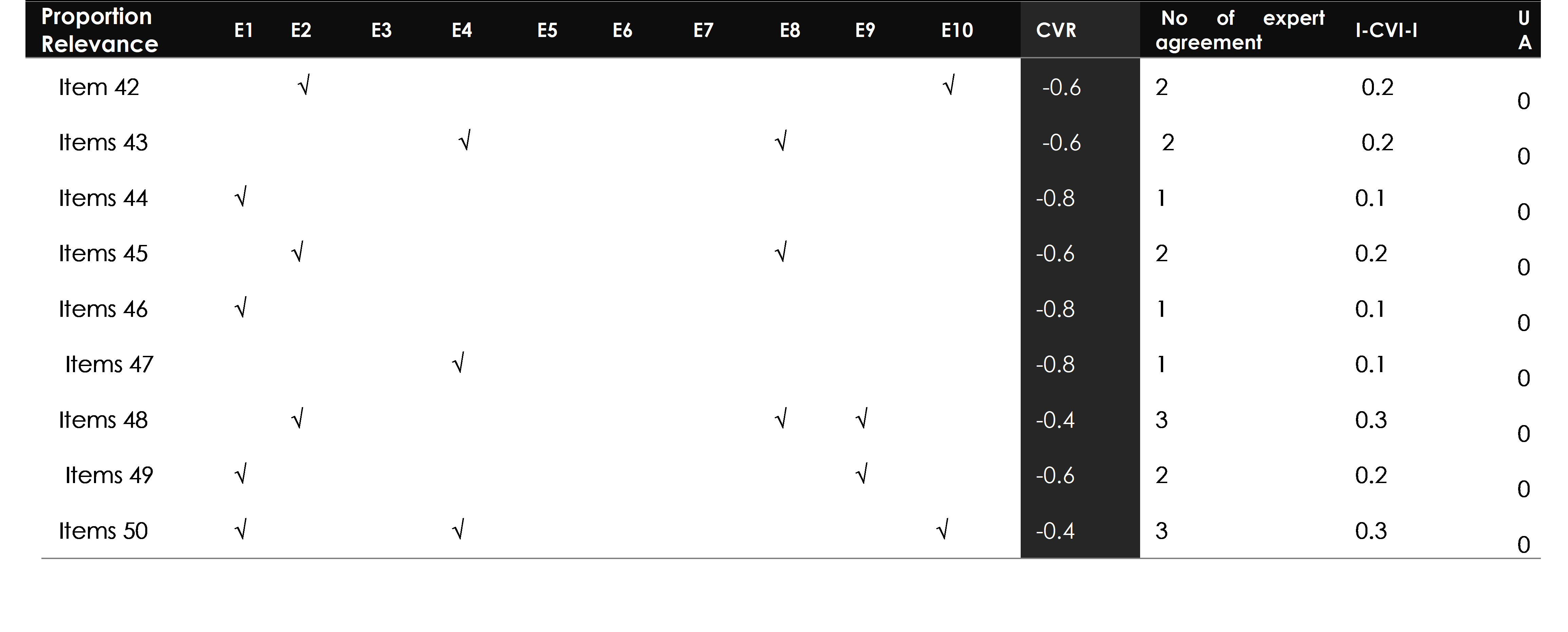1568x632 pixels.
Task: Click the topmost -0.6 CVR value
Action: (1062, 88)
